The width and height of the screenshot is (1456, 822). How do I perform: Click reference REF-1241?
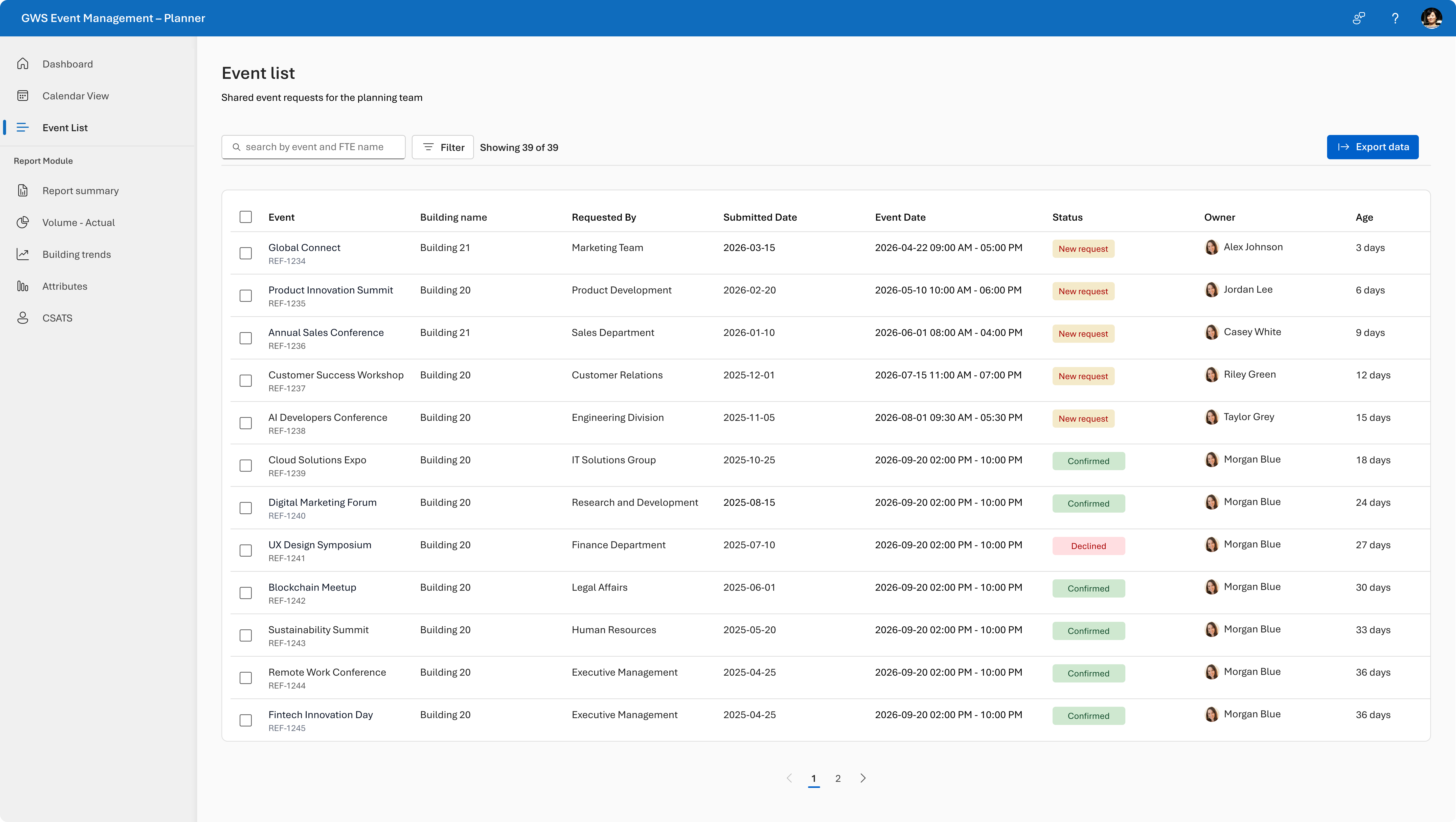click(287, 559)
